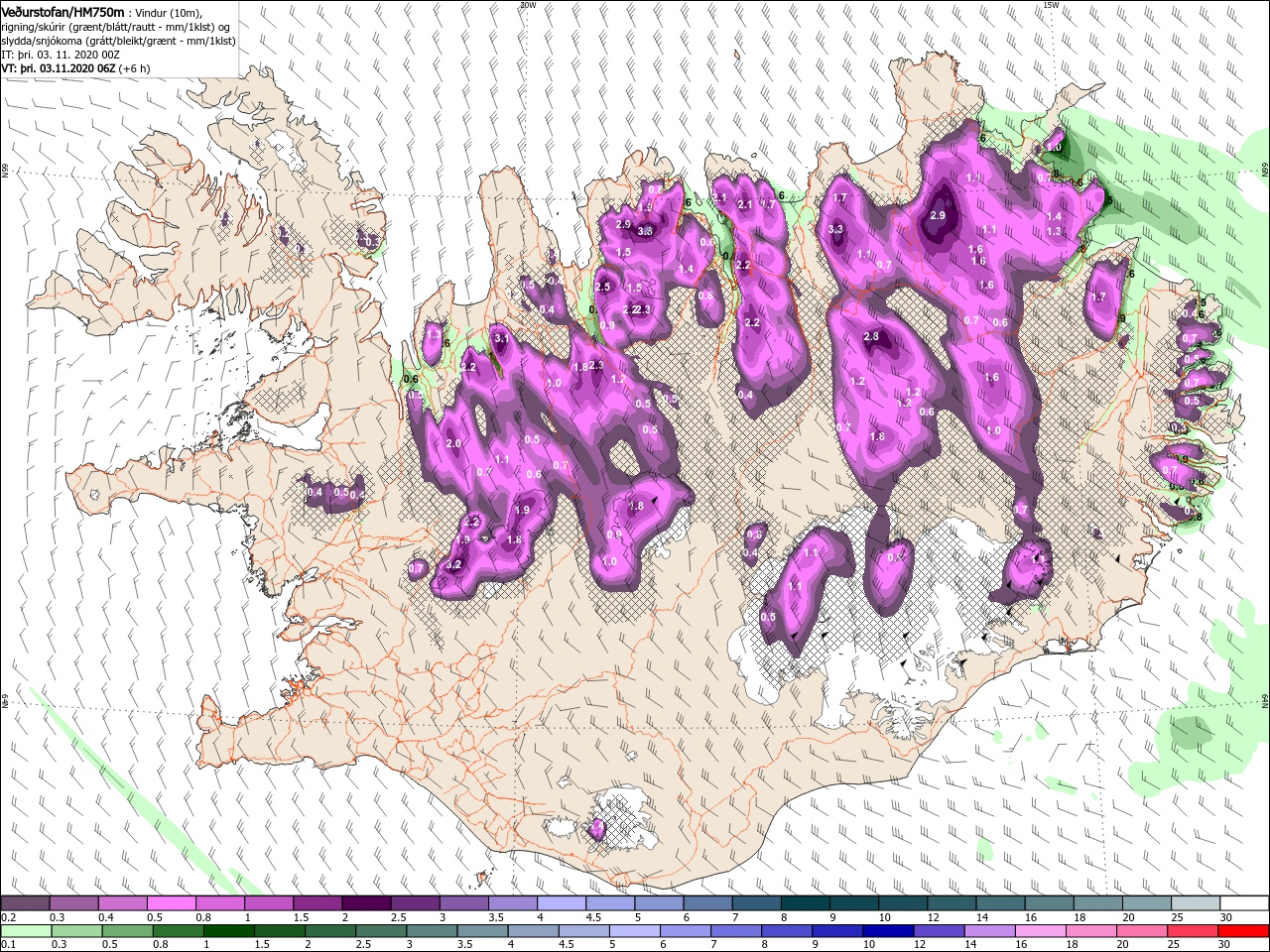Click the 0.2 label on the snow scale
This screenshot has width=1270, height=952.
click(x=8, y=917)
